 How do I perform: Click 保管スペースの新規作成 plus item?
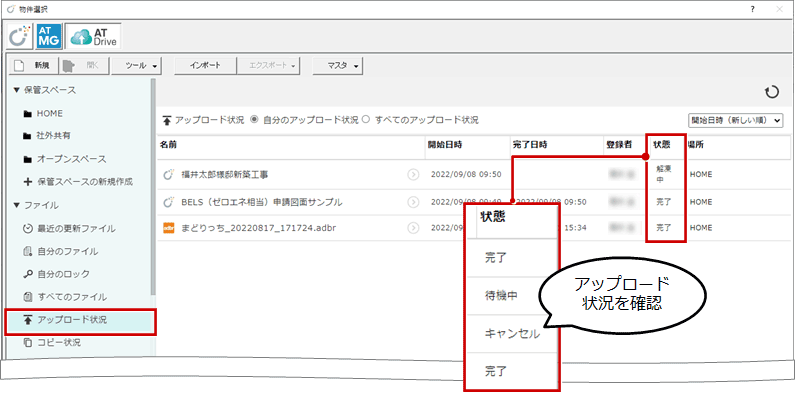click(78, 182)
